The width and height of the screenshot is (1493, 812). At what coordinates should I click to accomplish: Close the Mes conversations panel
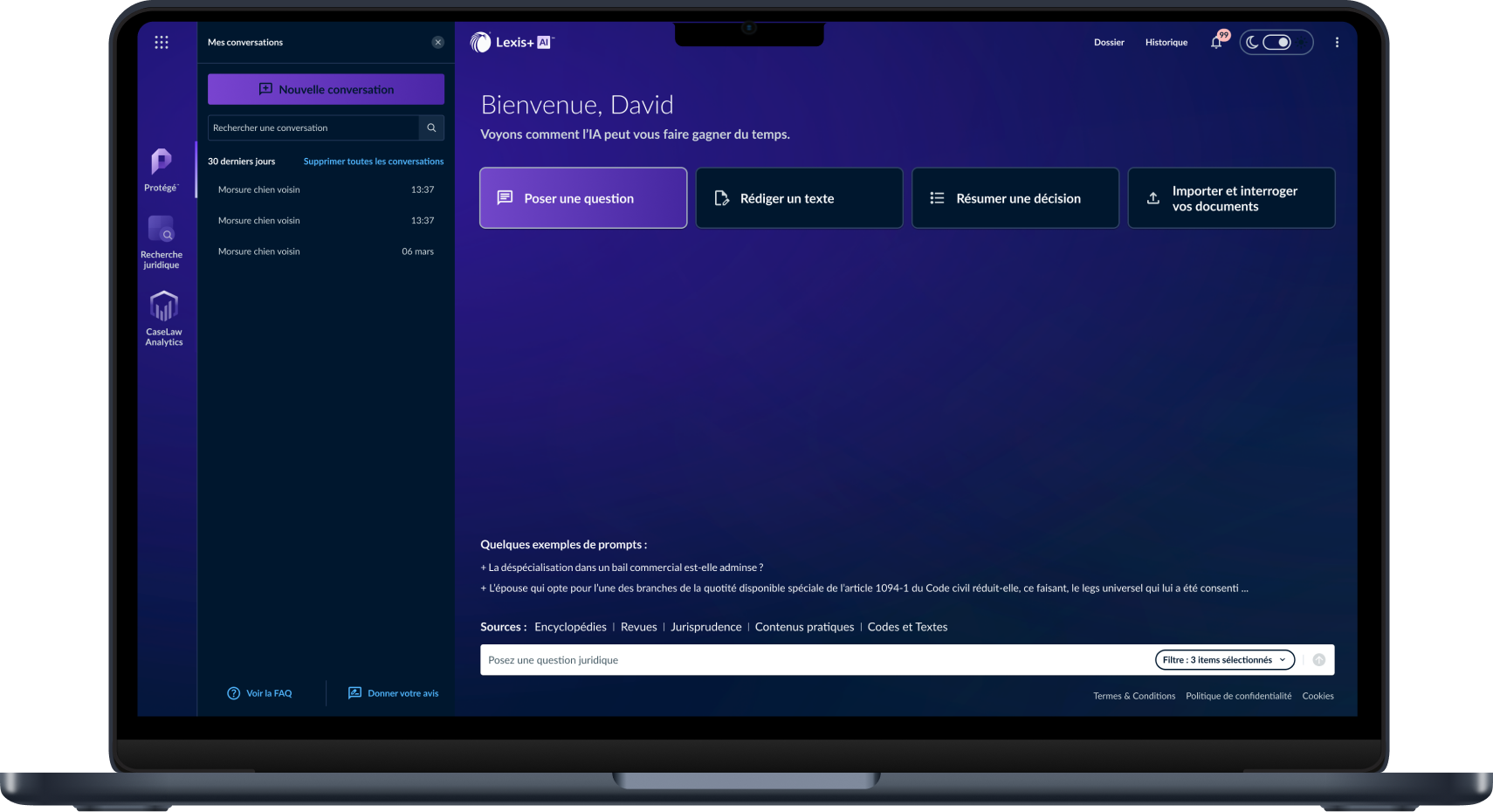point(437,42)
